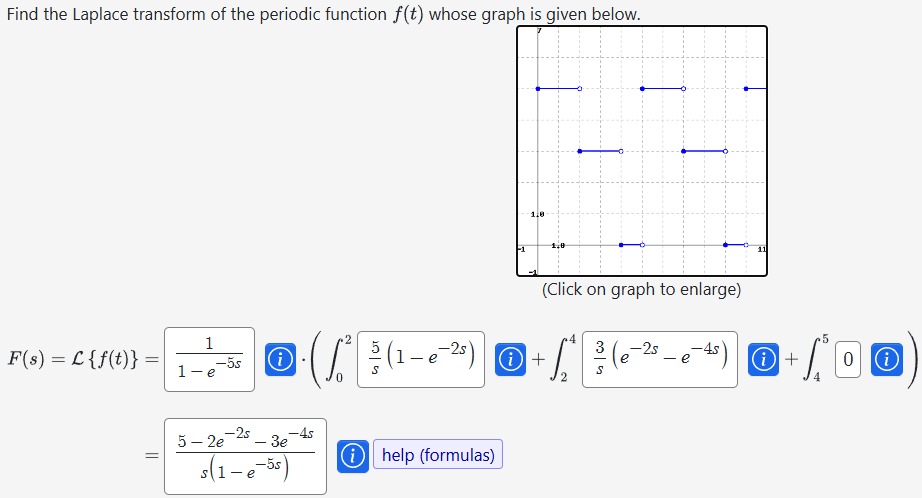Click info icon after the 2-to-4 integral field
Viewport: 922px width, 498px height.
(763, 359)
